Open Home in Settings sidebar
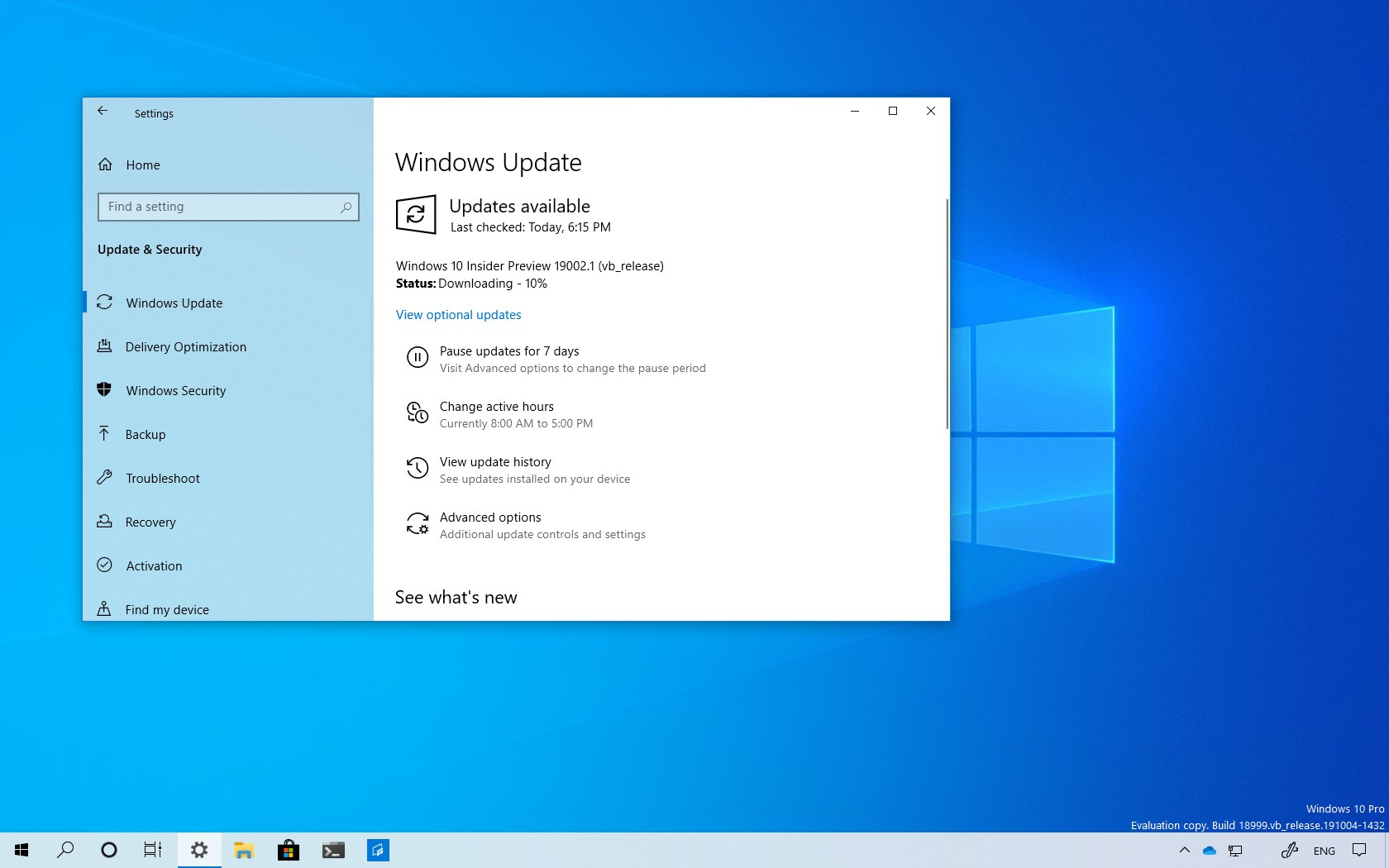Viewport: 1389px width, 868px height. click(x=142, y=165)
